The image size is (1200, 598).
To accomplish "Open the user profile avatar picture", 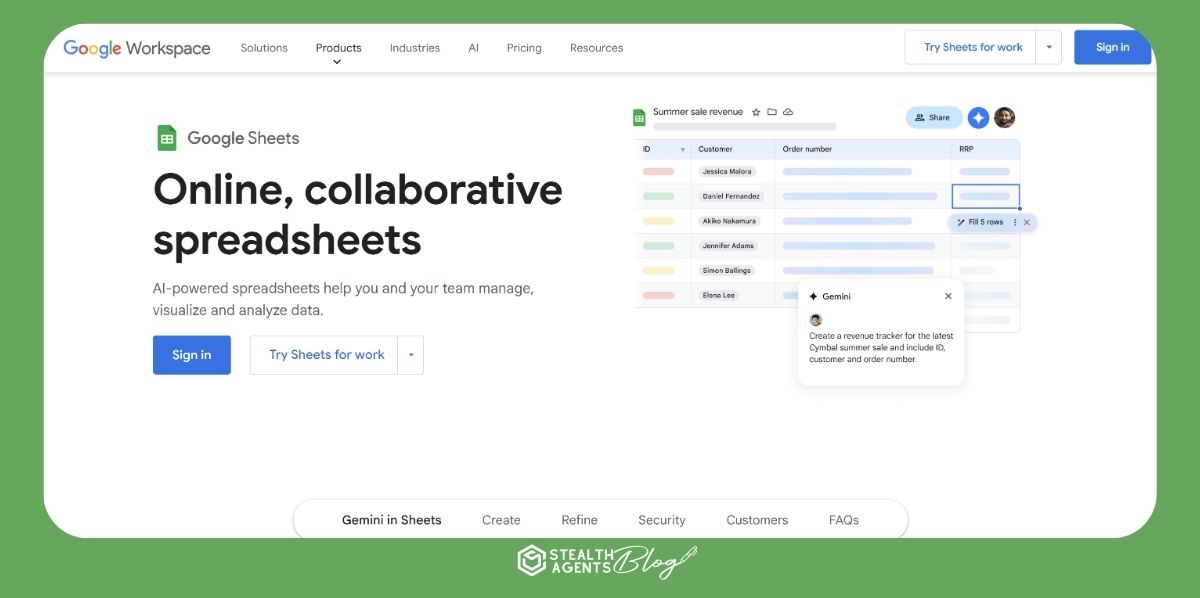I will pyautogui.click(x=1003, y=117).
